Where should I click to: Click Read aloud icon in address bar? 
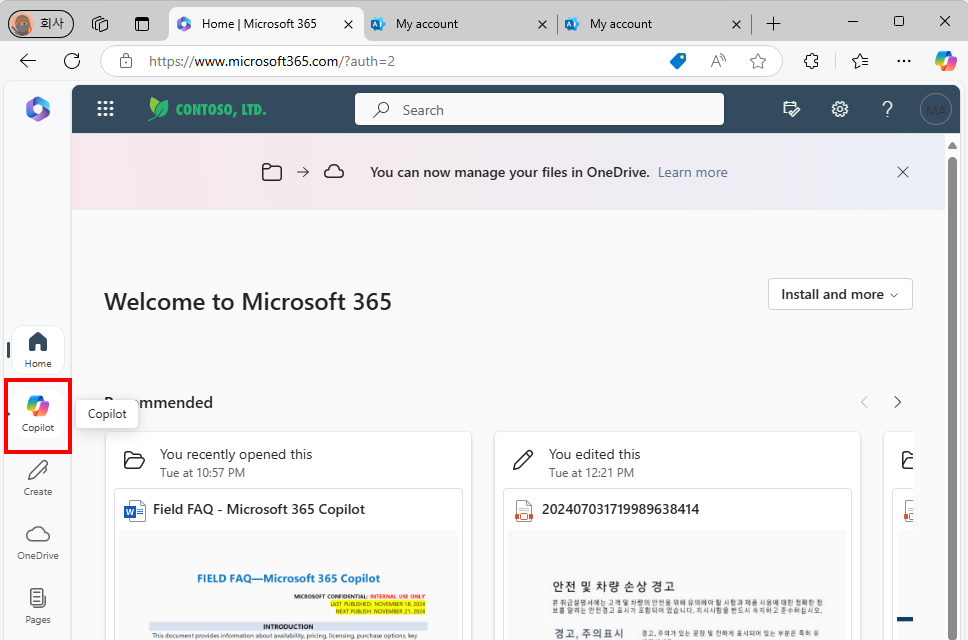[x=718, y=61]
